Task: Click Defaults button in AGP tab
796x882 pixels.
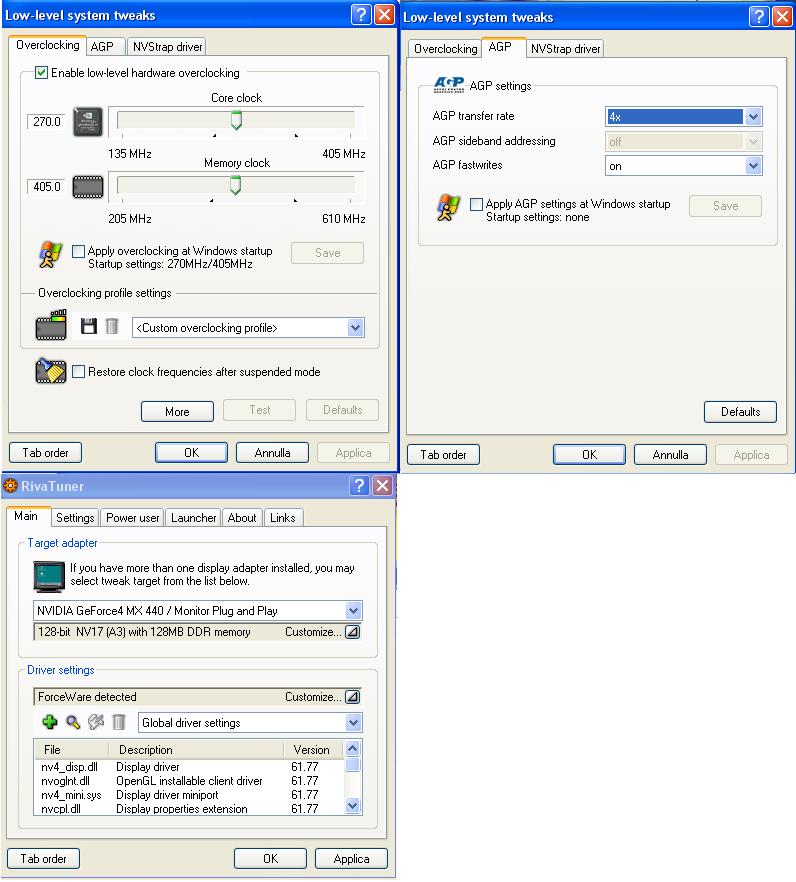Action: (x=740, y=411)
